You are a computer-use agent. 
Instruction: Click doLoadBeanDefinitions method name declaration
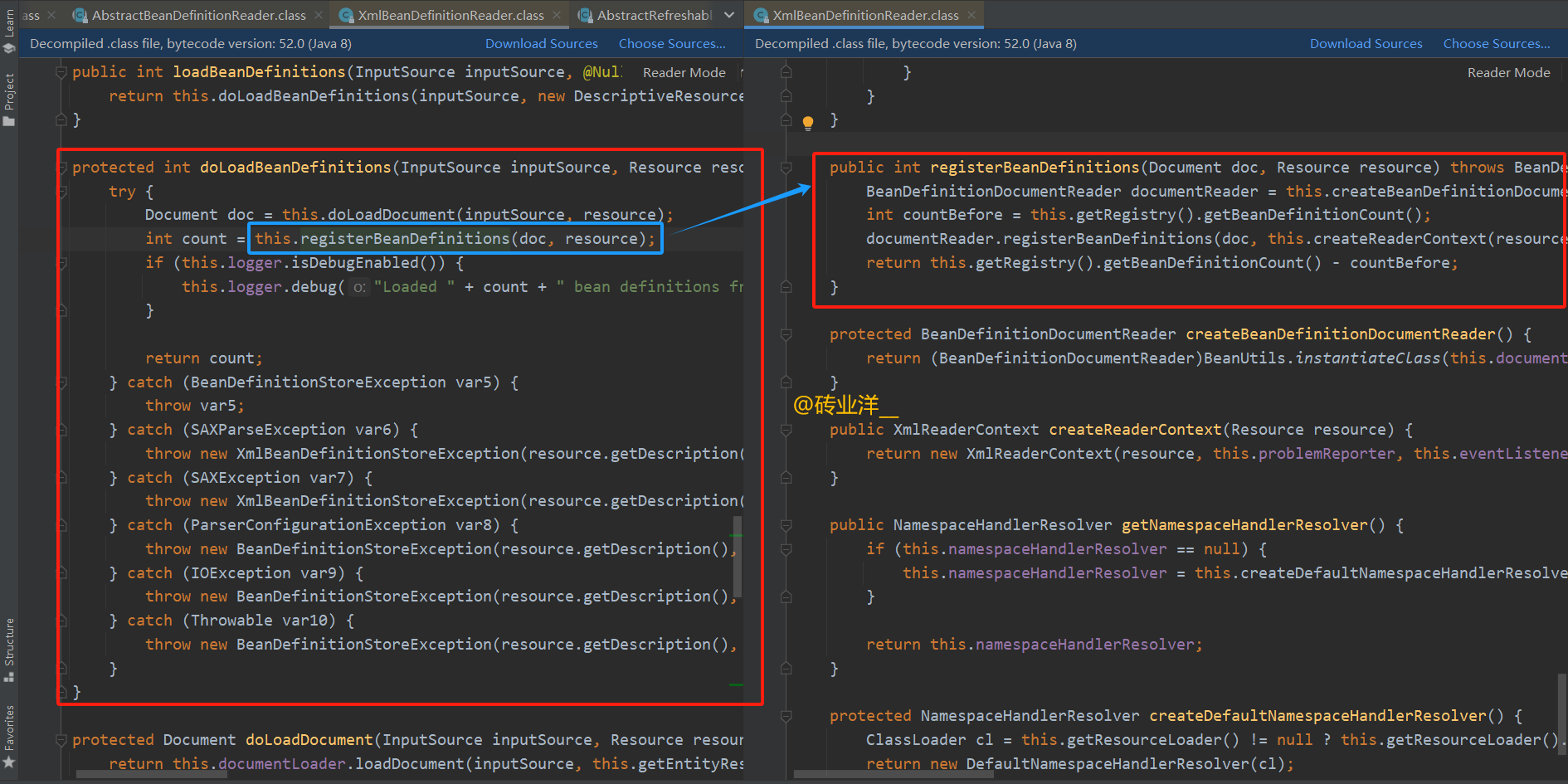[x=295, y=168]
